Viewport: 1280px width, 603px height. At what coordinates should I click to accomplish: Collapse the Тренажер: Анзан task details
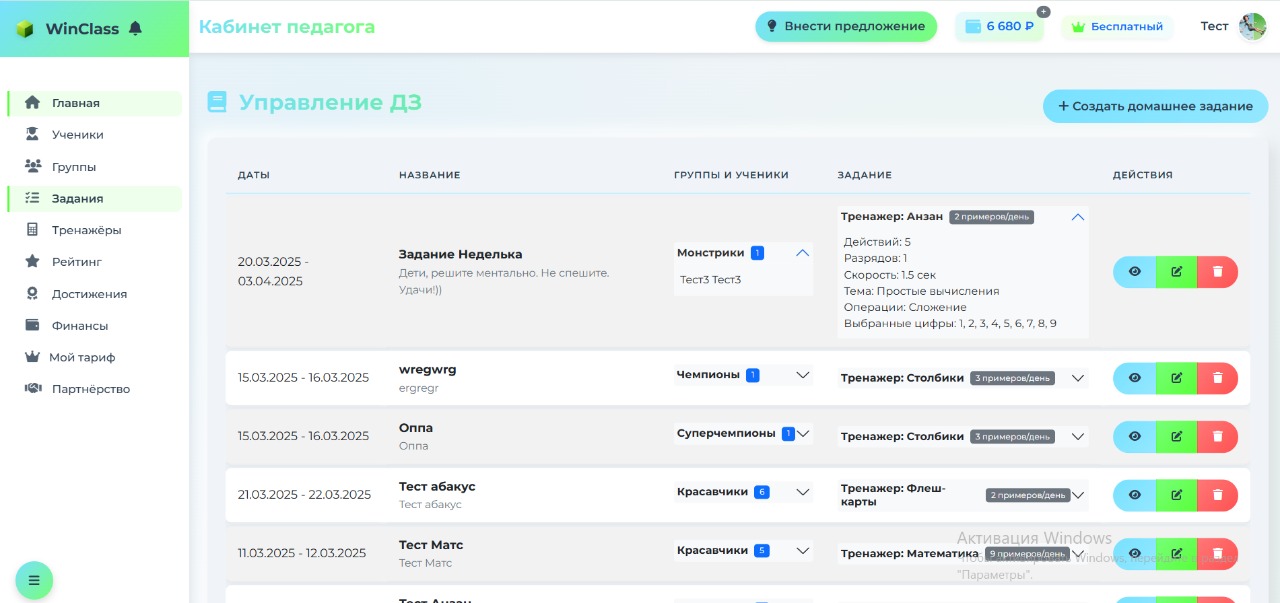click(1077, 217)
